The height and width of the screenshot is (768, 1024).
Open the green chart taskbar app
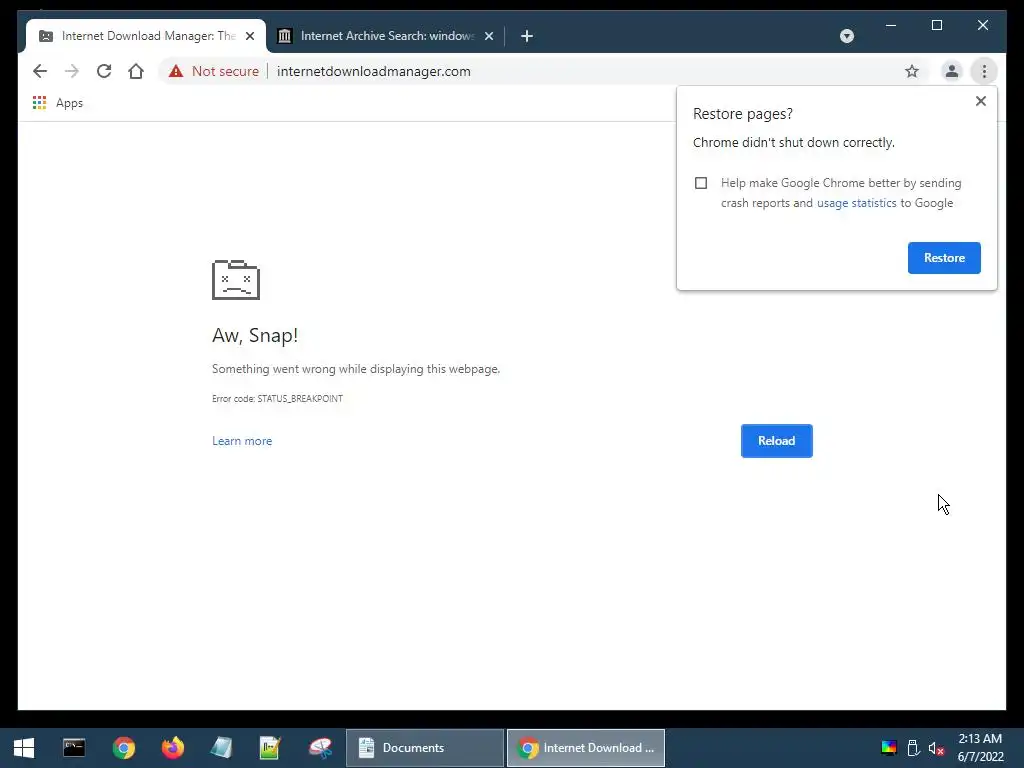pyautogui.click(x=270, y=748)
